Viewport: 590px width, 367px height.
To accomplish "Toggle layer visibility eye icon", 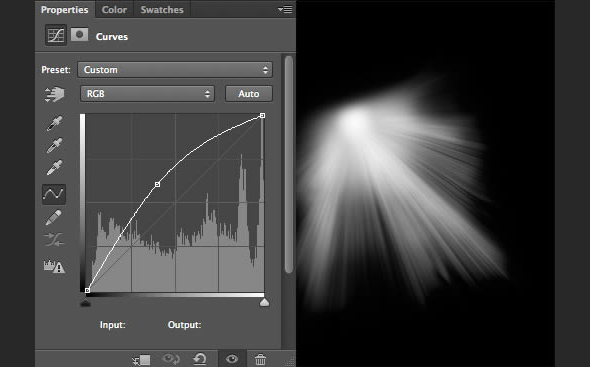I will [232, 359].
